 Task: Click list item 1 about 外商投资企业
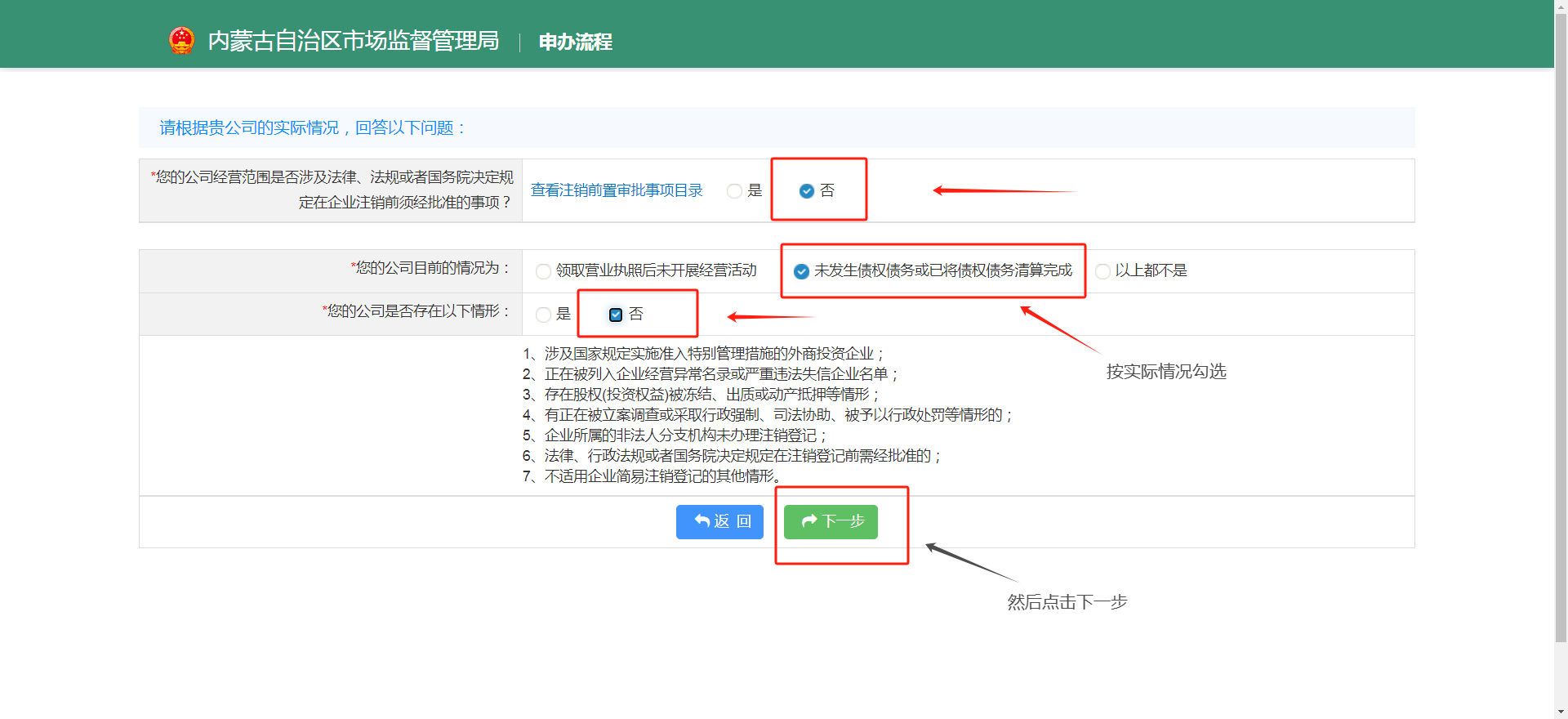[703, 354]
